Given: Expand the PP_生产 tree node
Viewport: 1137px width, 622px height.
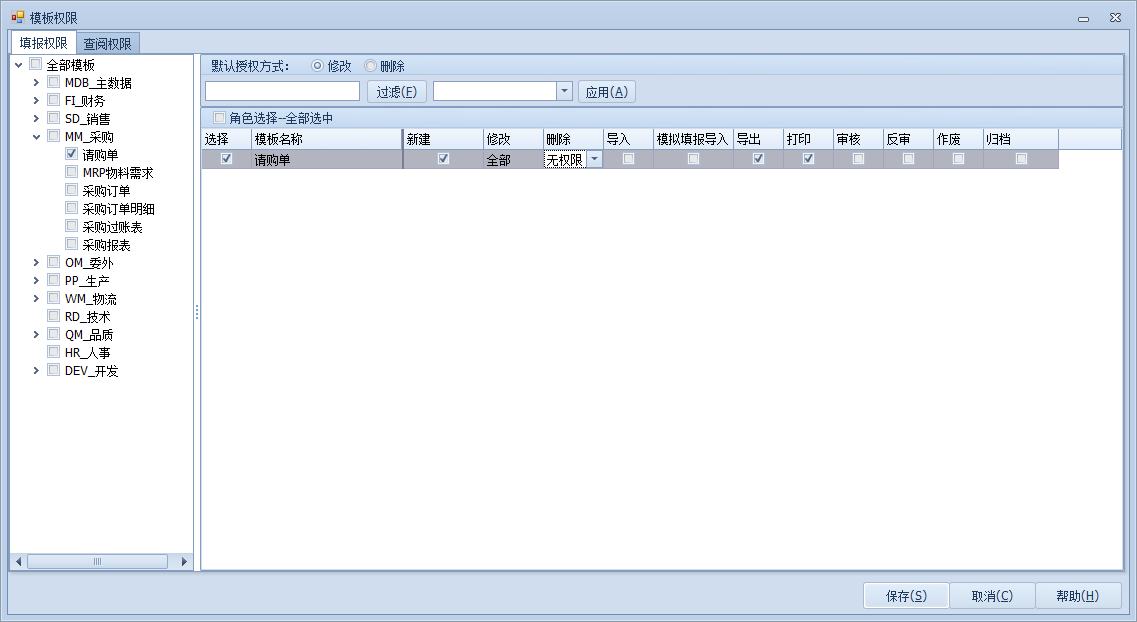Looking at the screenshot, I should pos(37,281).
